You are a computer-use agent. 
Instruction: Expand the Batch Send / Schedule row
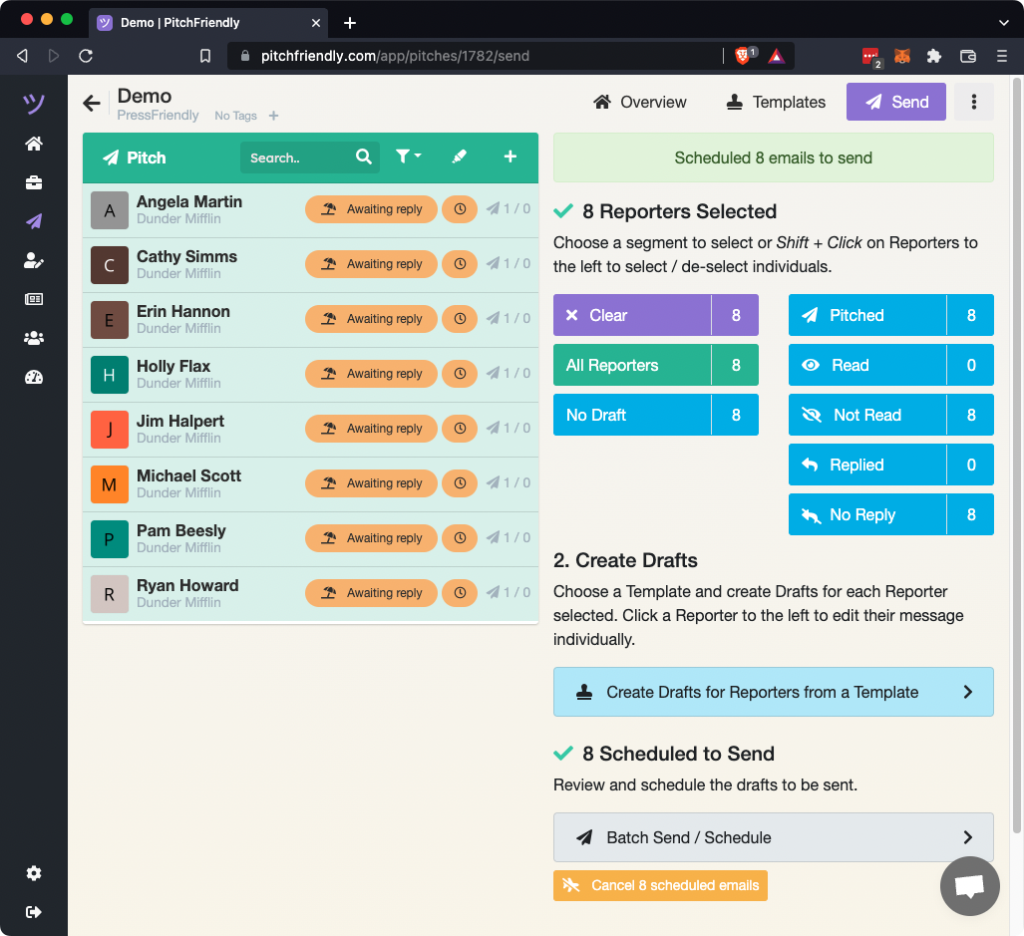773,838
